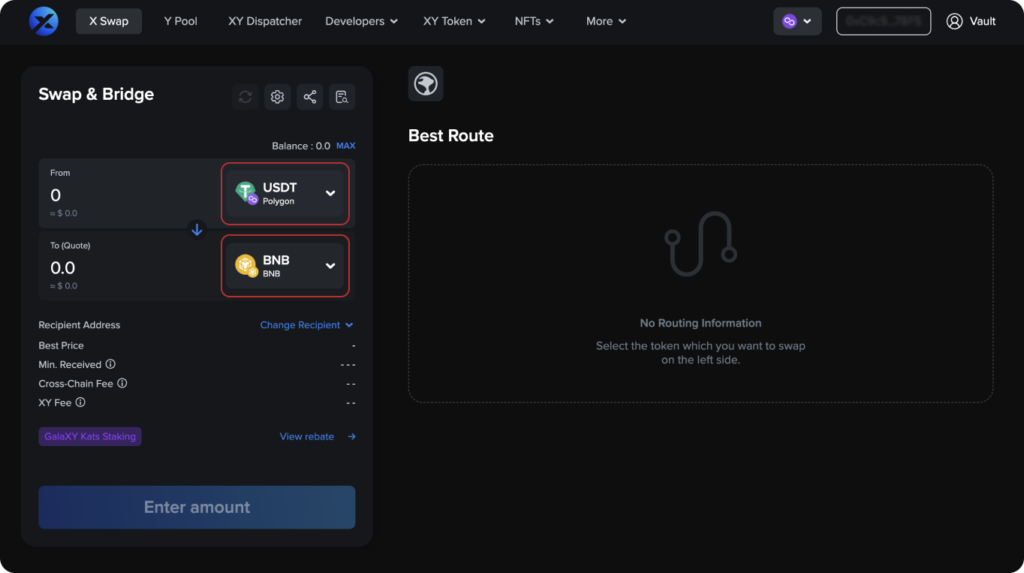Image resolution: width=1024 pixels, height=573 pixels.
Task: Expand Change Recipient option
Action: point(306,325)
